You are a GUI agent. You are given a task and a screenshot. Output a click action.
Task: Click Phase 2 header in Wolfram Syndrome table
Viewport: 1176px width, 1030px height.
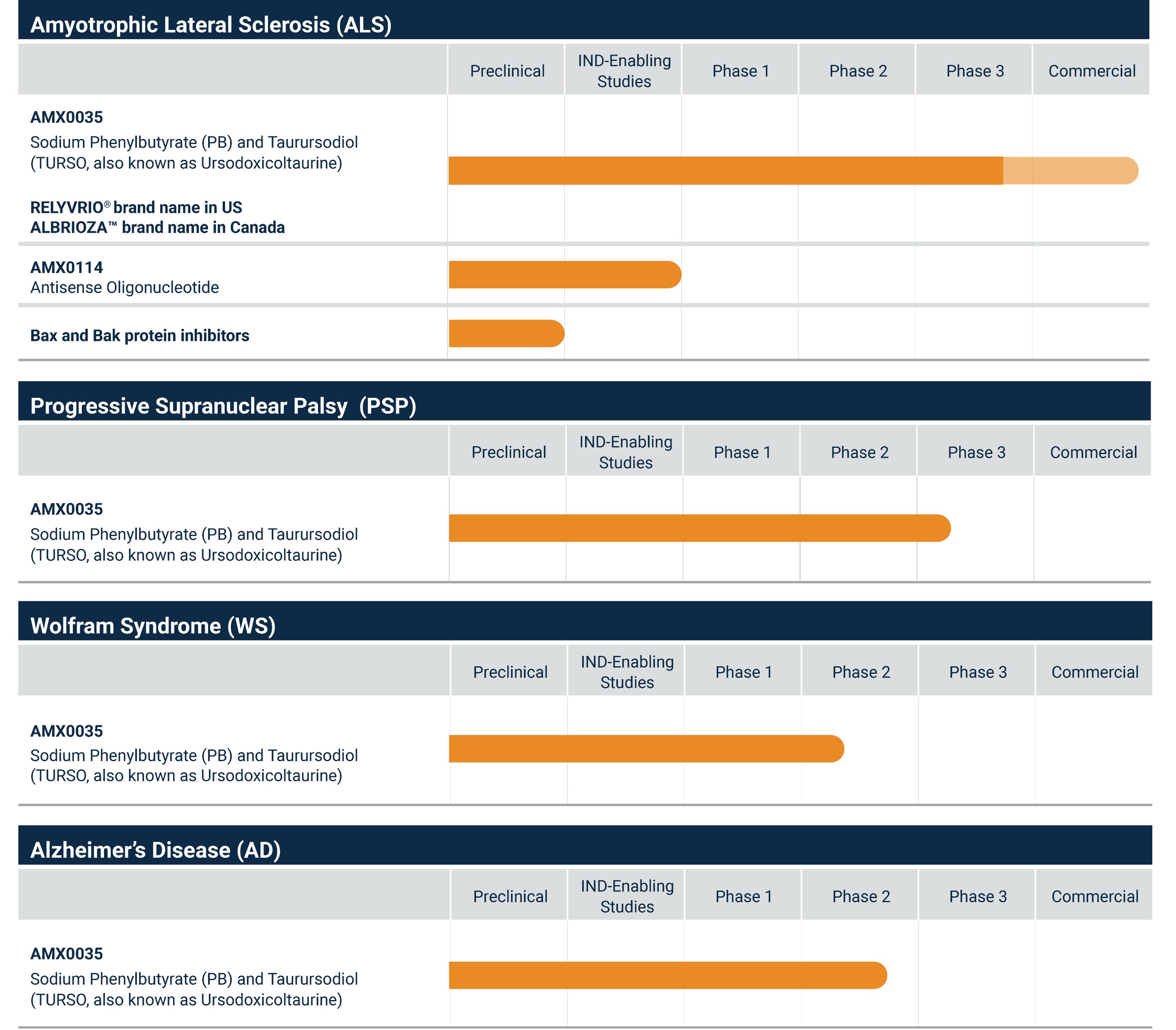click(x=861, y=672)
